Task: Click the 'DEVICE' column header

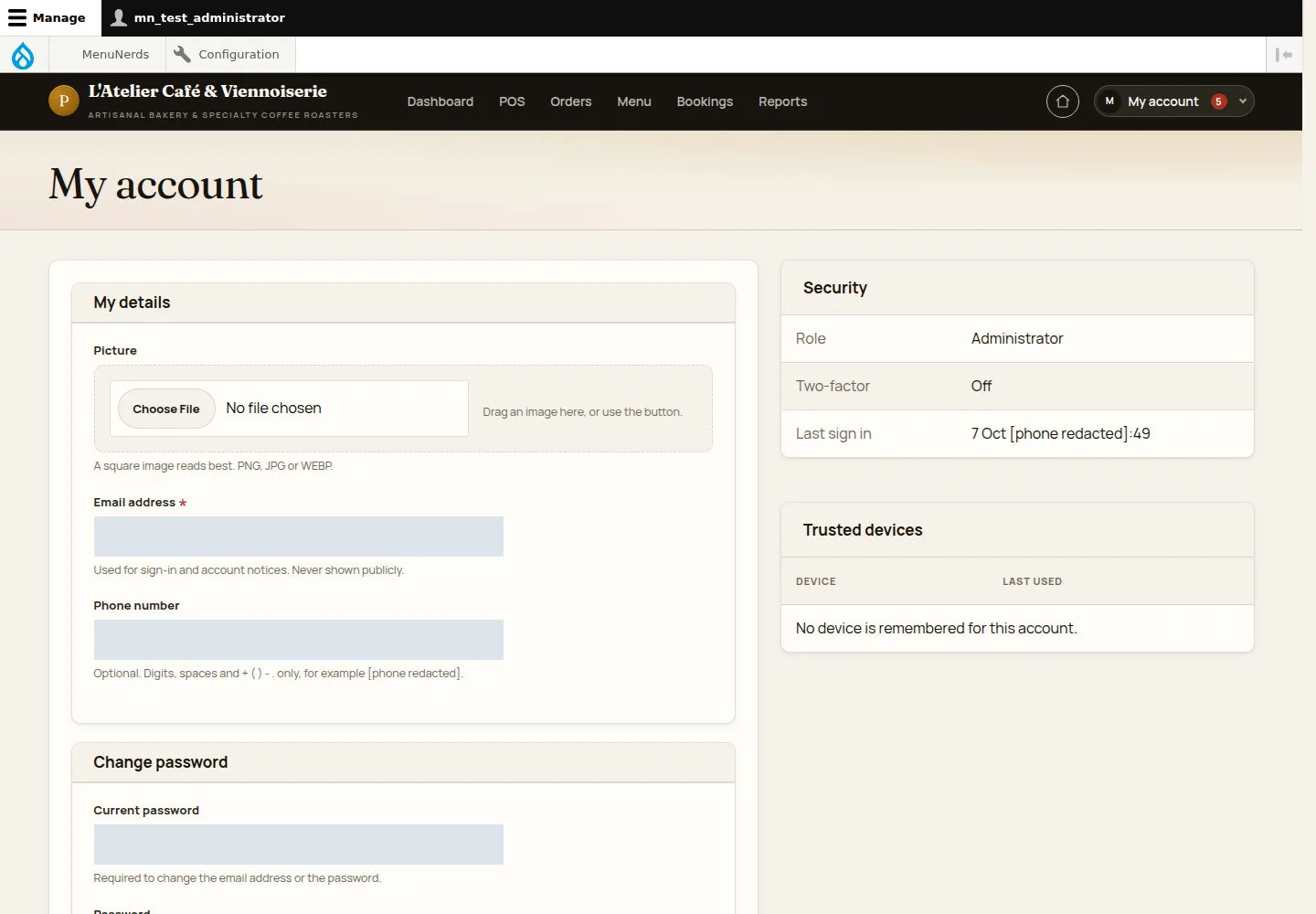Action: pos(816,581)
